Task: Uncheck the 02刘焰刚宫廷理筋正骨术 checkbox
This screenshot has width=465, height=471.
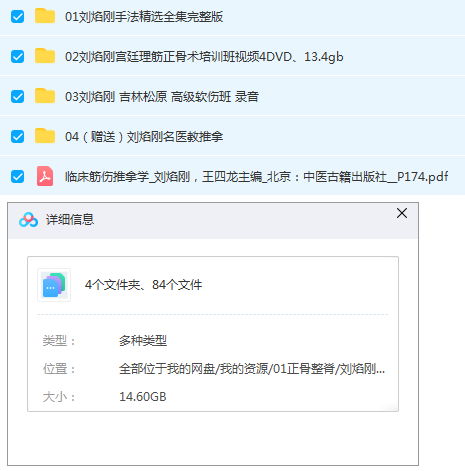Action: click(17, 56)
